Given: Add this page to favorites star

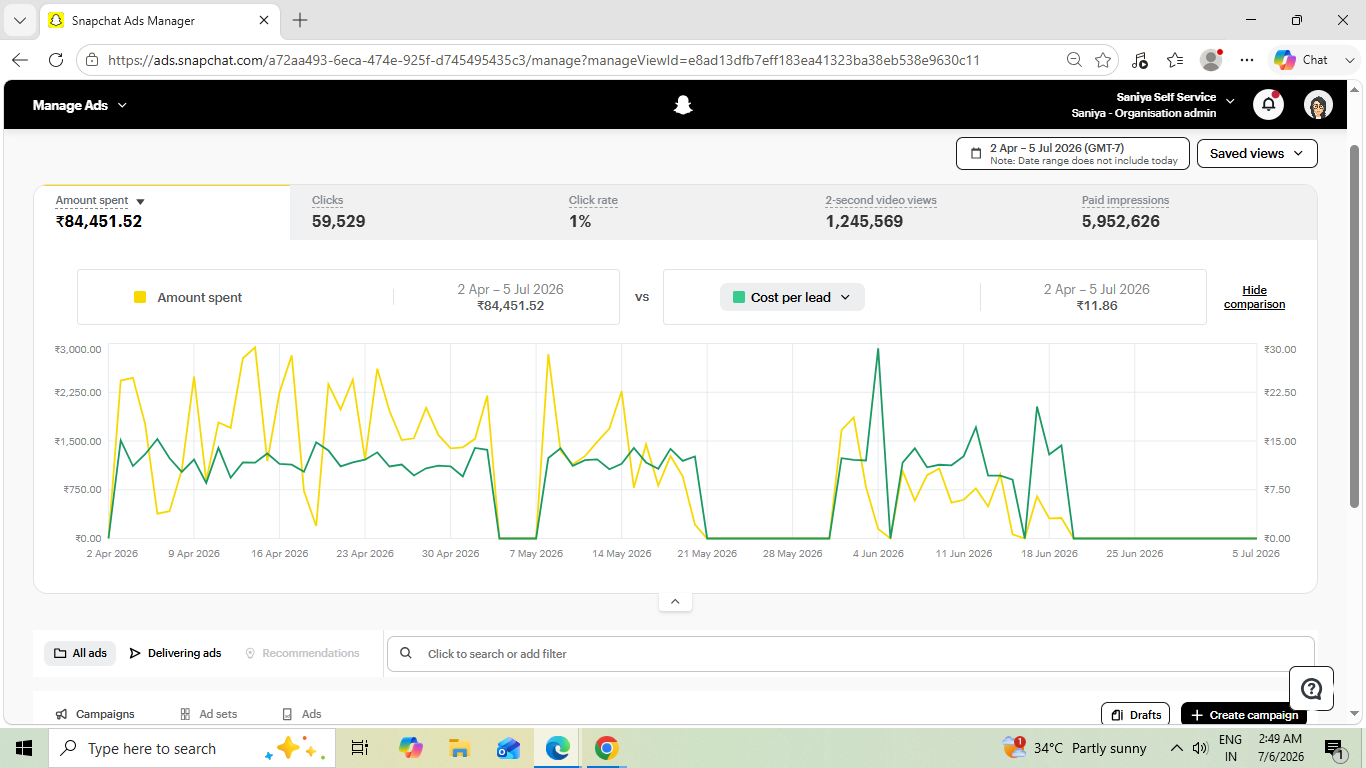Looking at the screenshot, I should (1103, 60).
